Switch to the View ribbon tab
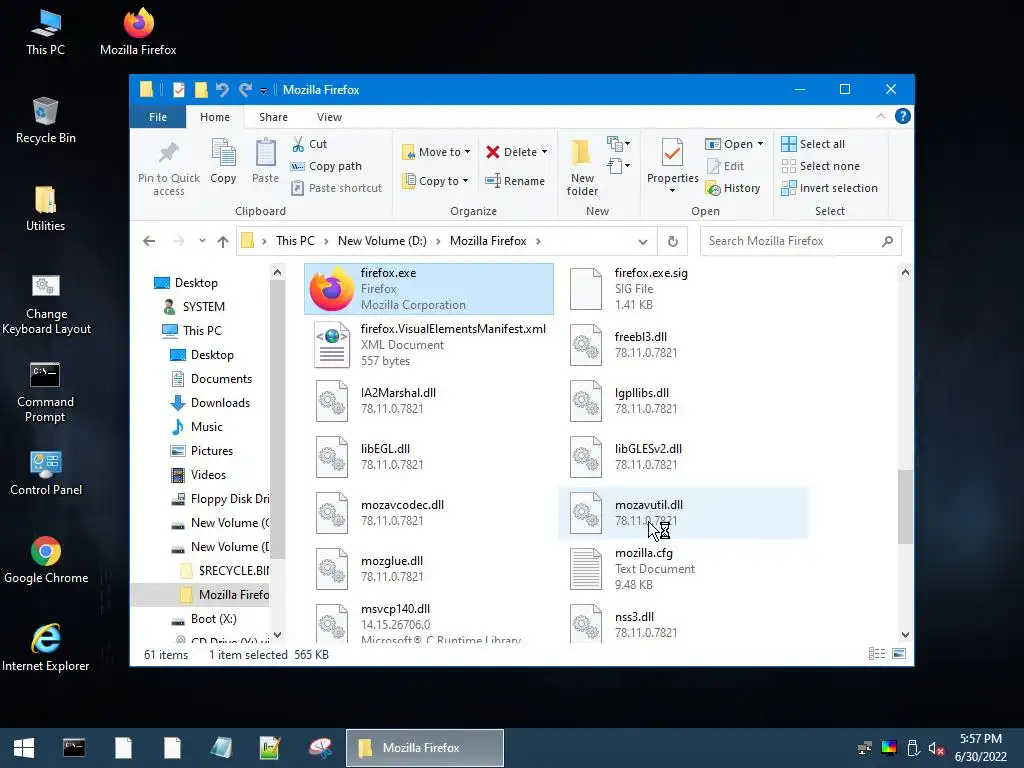The image size is (1024, 768). click(x=329, y=117)
